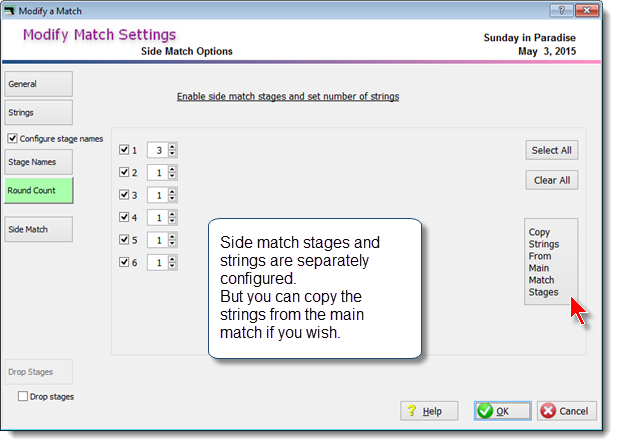Open the General settings tab
Screen dimensions: 618x446
[39, 84]
